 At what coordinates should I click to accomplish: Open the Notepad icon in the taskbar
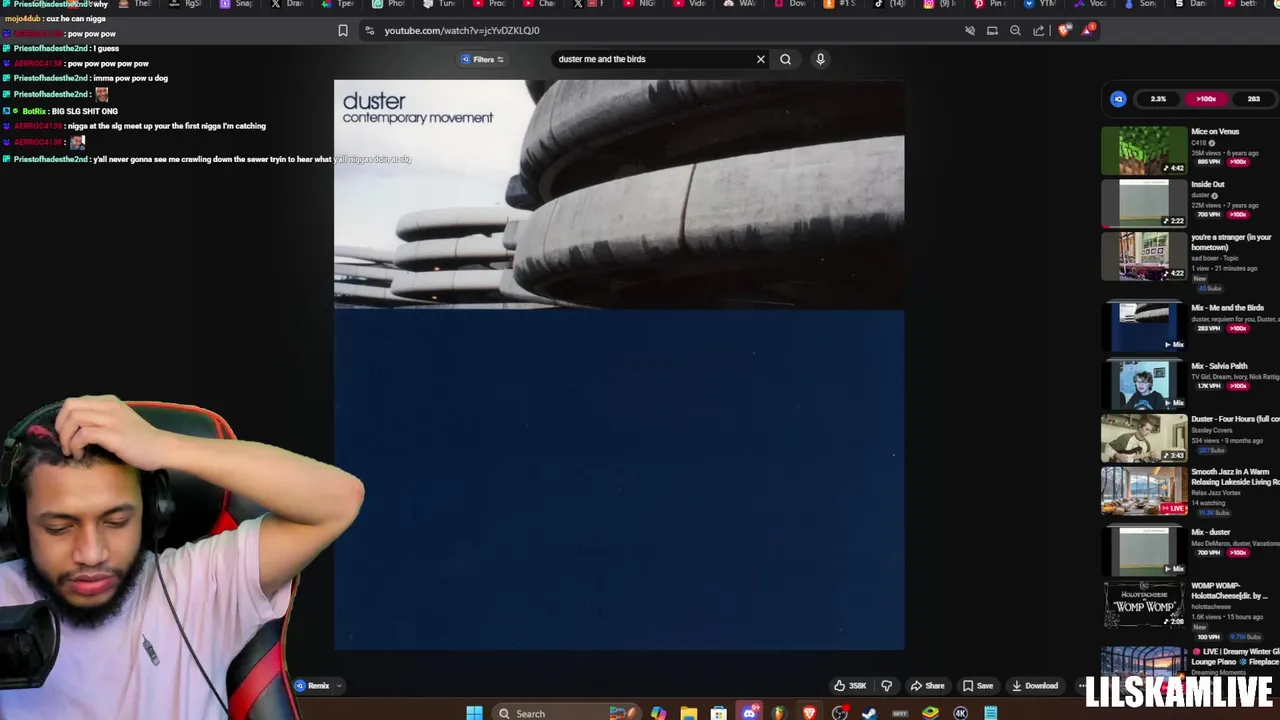tap(990, 713)
